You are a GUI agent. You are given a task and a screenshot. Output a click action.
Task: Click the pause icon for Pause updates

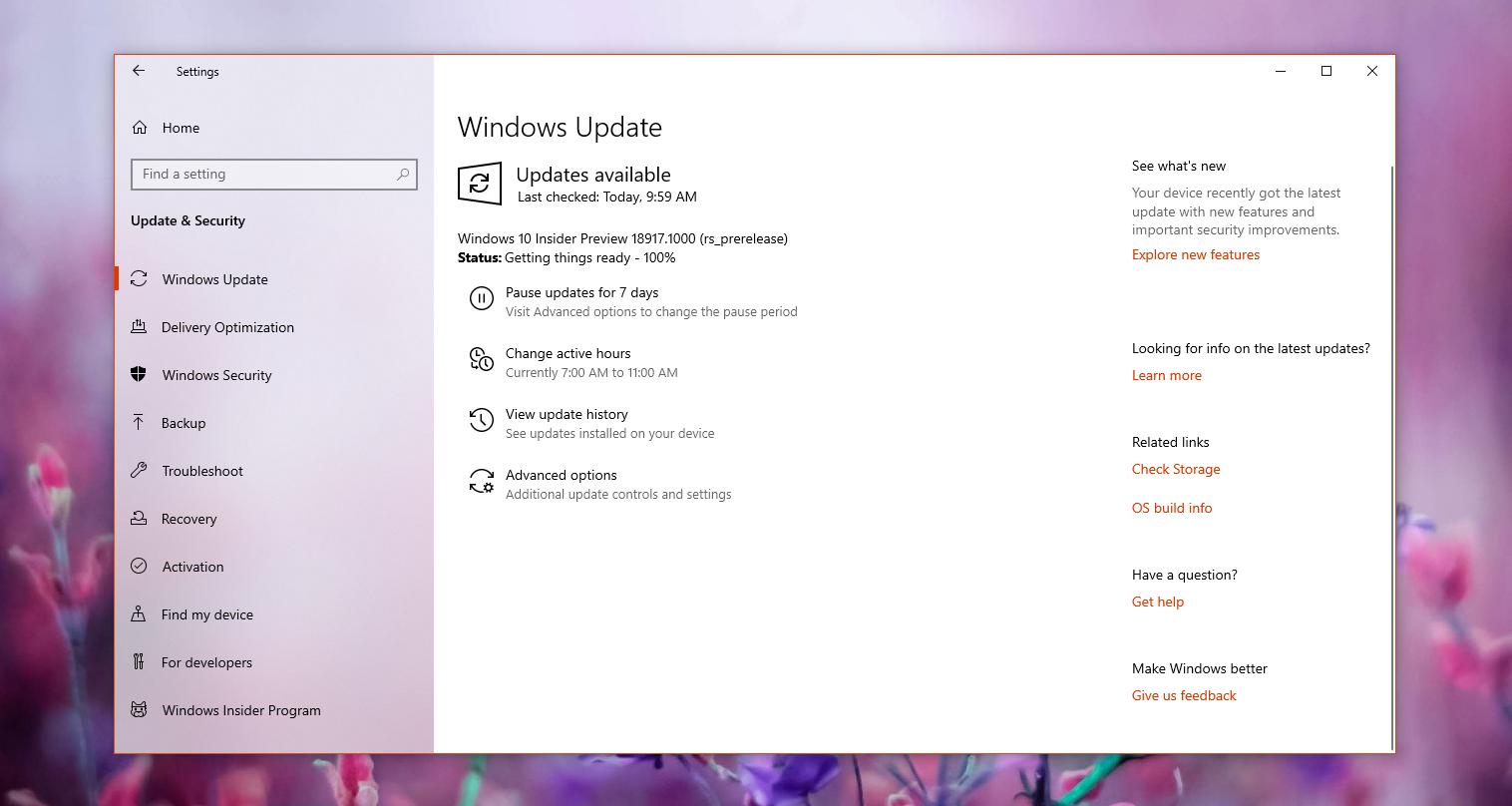pyautogui.click(x=482, y=298)
